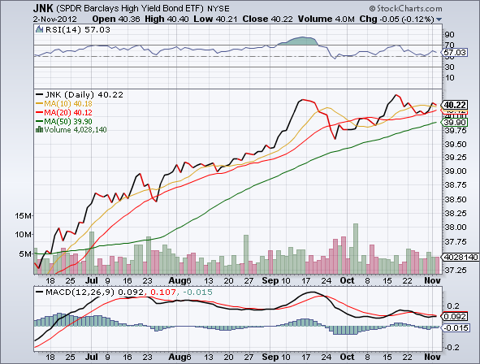Viewport: 480px width, 364px height.
Task: Click the 38.50 price axis label
Action: pos(455,199)
